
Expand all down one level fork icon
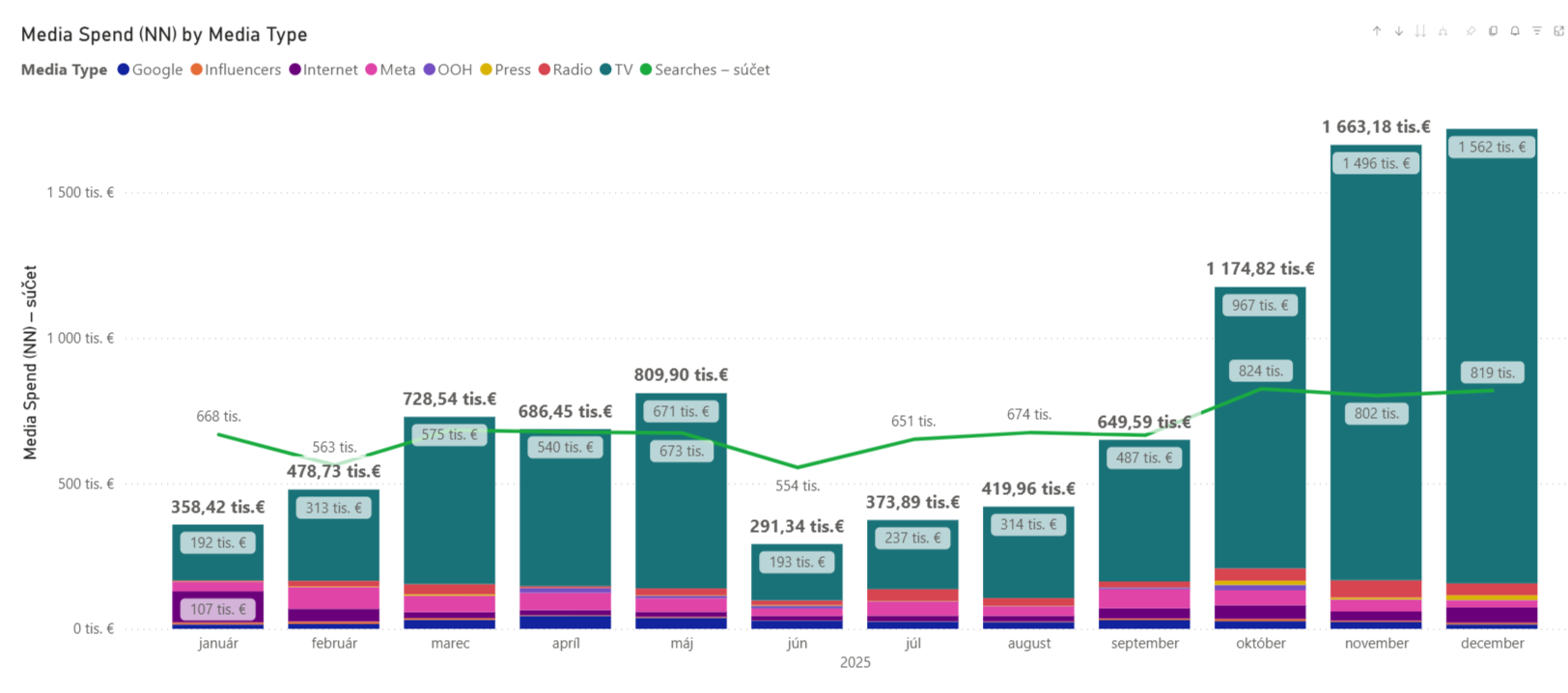pos(1442,31)
